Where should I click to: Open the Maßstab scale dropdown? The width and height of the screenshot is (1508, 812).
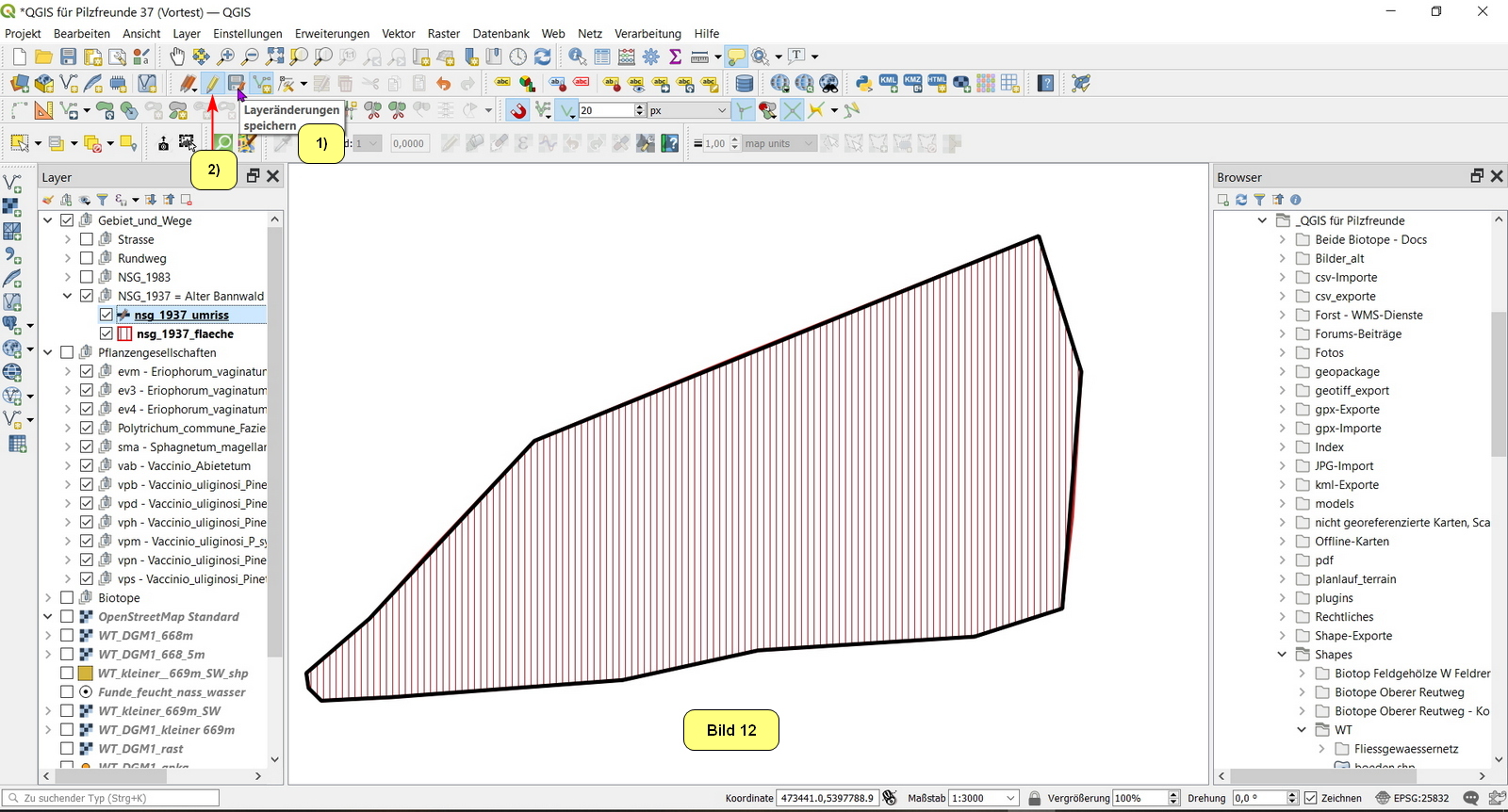tap(1010, 798)
